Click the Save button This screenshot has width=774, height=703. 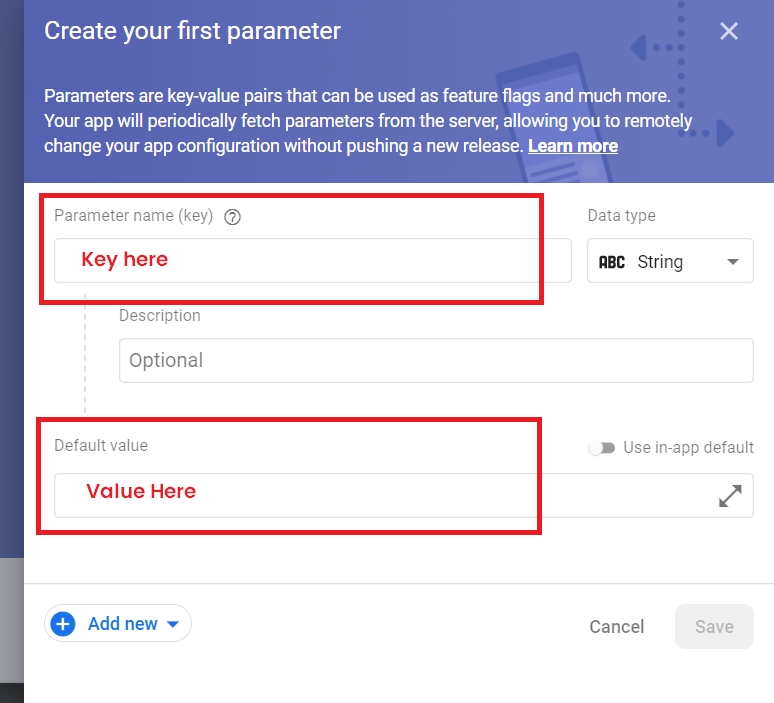[714, 627]
